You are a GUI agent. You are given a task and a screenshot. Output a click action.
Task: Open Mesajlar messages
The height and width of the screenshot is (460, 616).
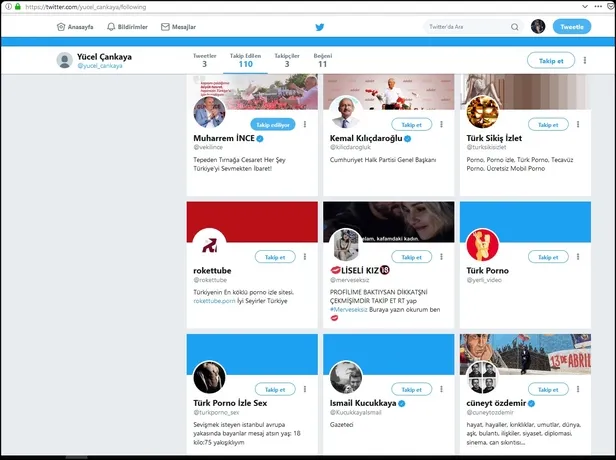(178, 27)
